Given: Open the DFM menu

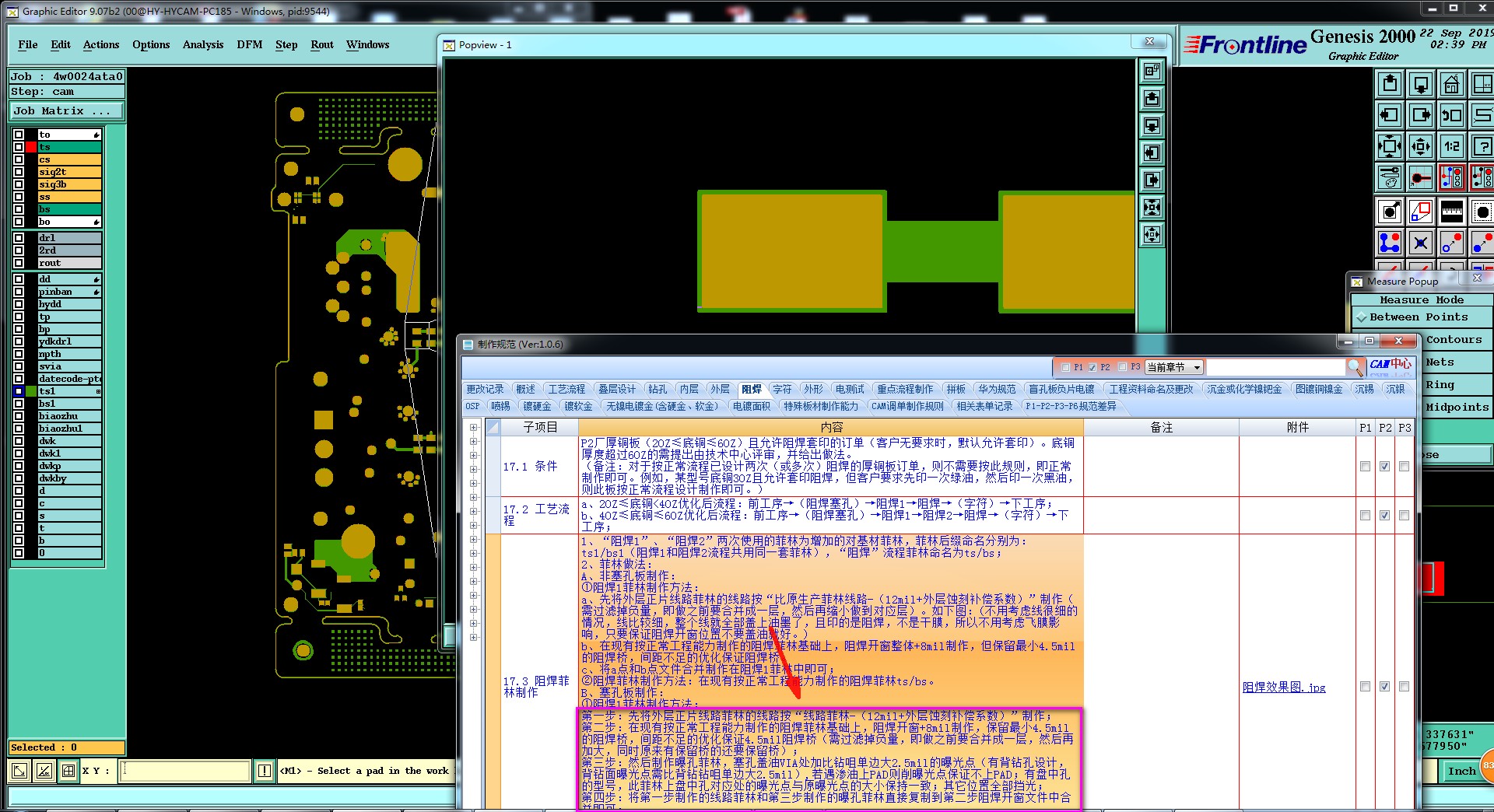Looking at the screenshot, I should (249, 44).
